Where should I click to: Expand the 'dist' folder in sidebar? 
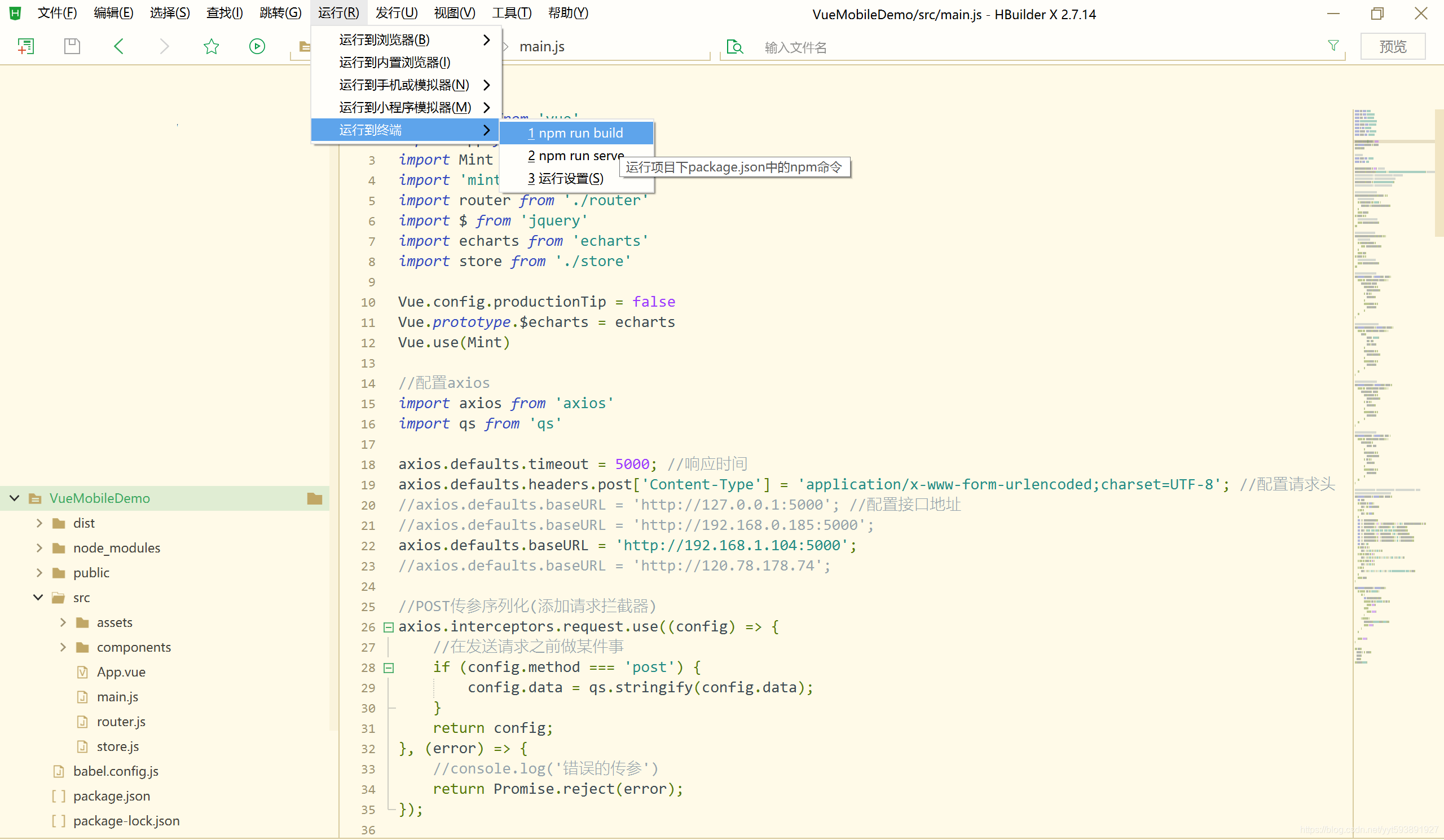click(x=38, y=523)
